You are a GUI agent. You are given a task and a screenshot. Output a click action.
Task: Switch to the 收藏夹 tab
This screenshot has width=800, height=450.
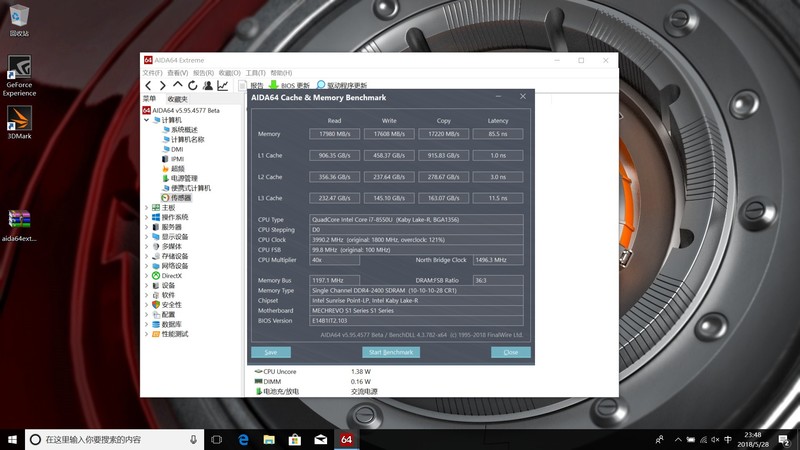tap(177, 99)
